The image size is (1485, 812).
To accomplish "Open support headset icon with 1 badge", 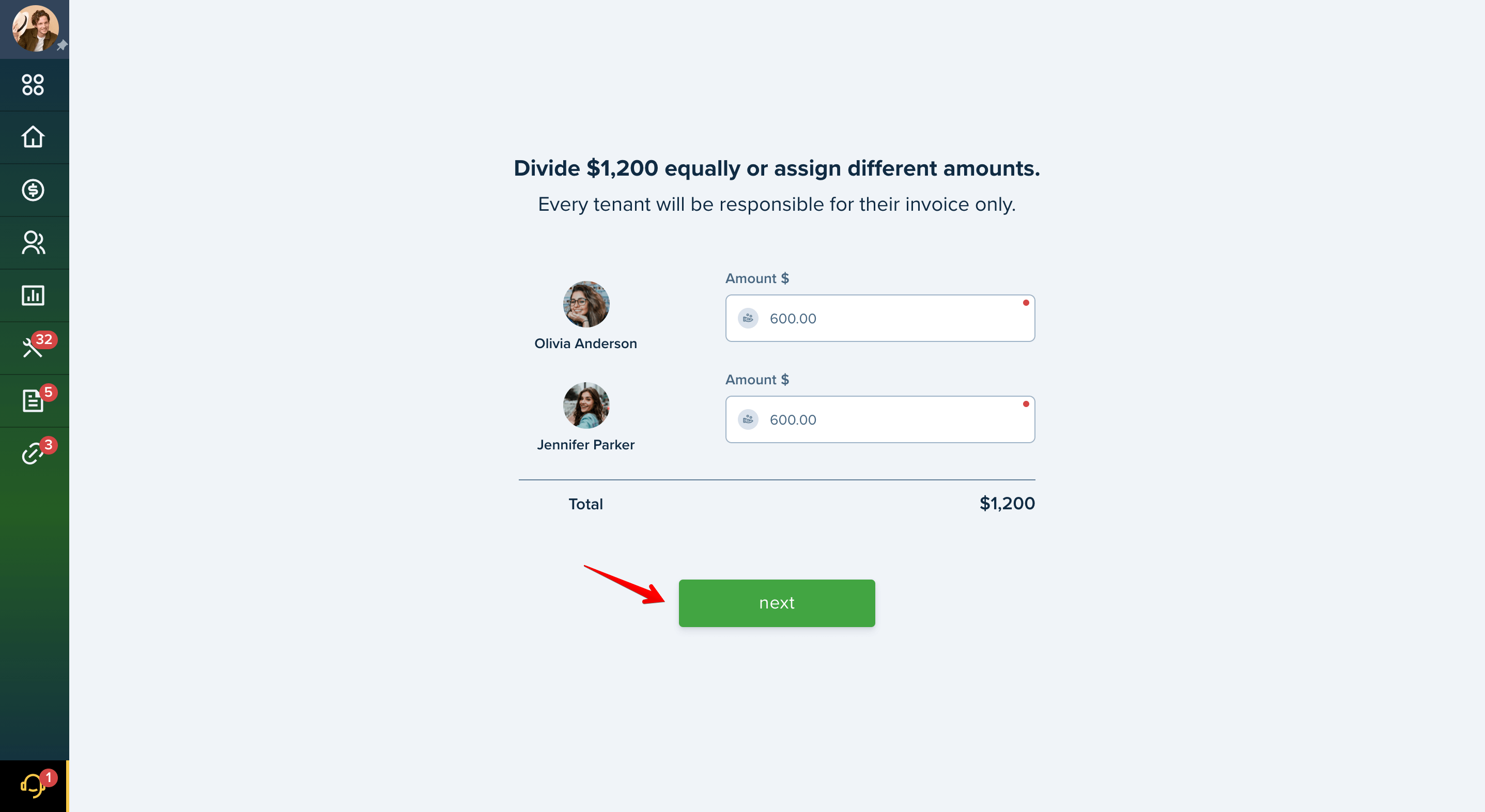I will click(33, 786).
